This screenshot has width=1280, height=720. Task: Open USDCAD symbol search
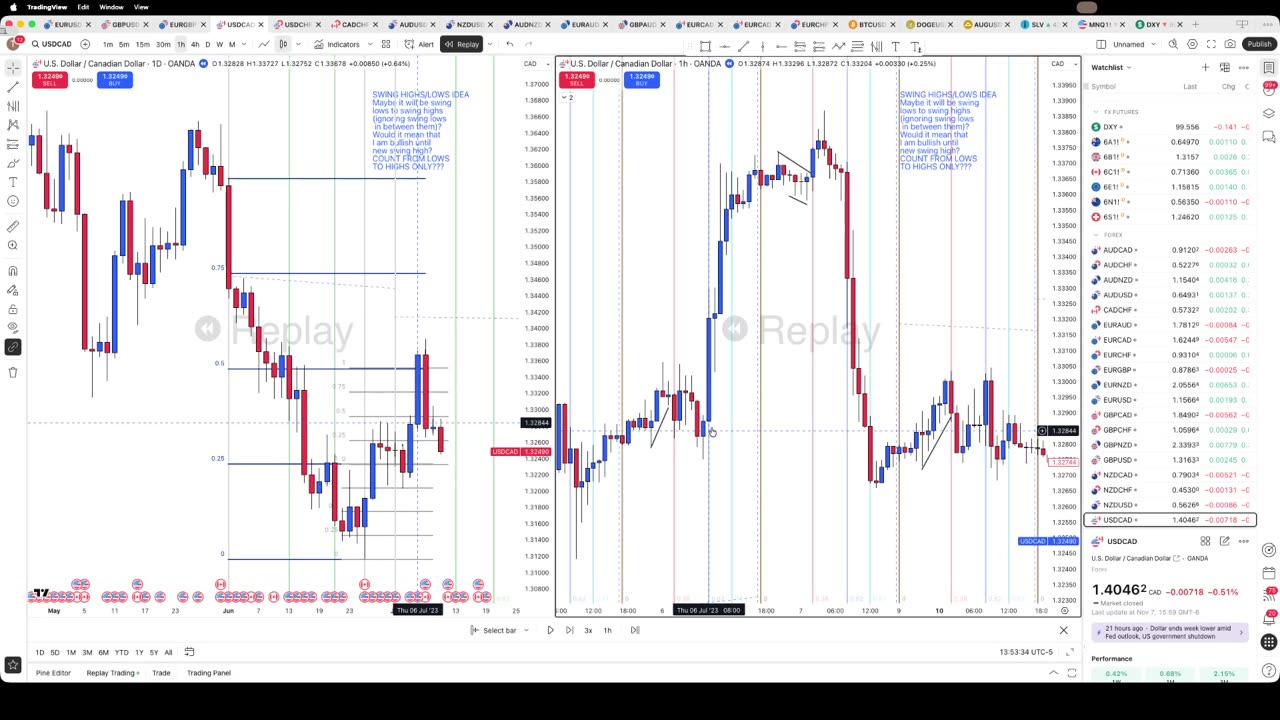tap(51, 44)
